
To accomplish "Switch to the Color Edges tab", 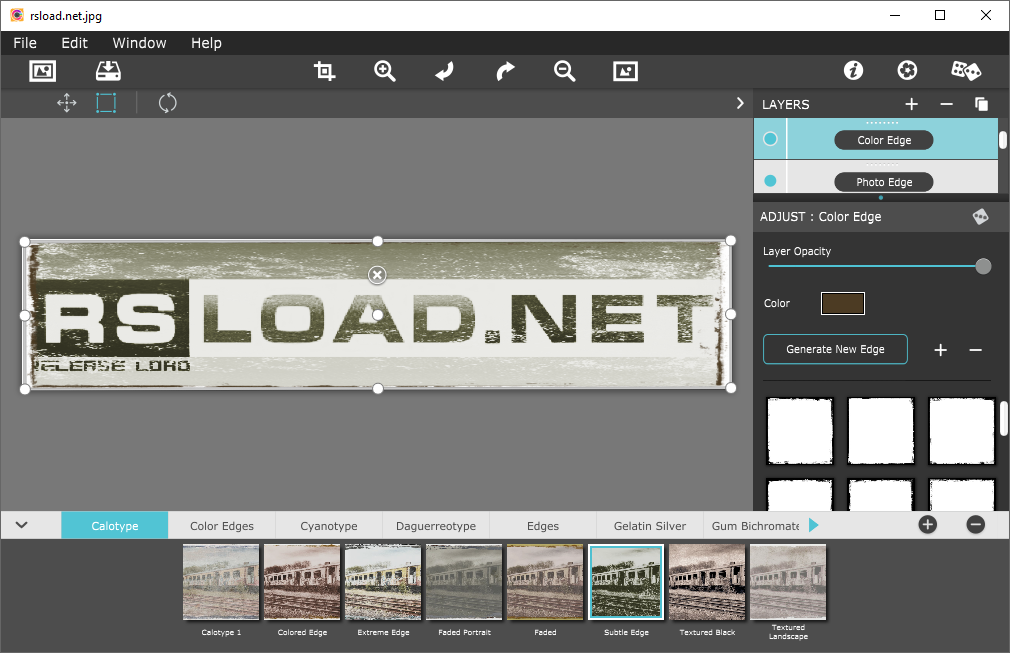I will pos(222,525).
